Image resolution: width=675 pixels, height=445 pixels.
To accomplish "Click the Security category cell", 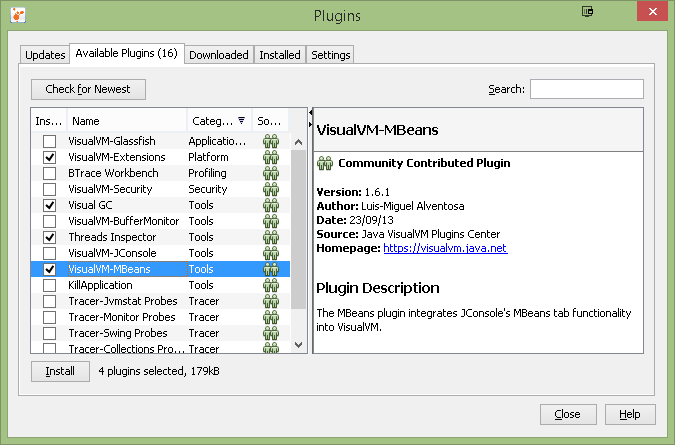I will [x=207, y=189].
